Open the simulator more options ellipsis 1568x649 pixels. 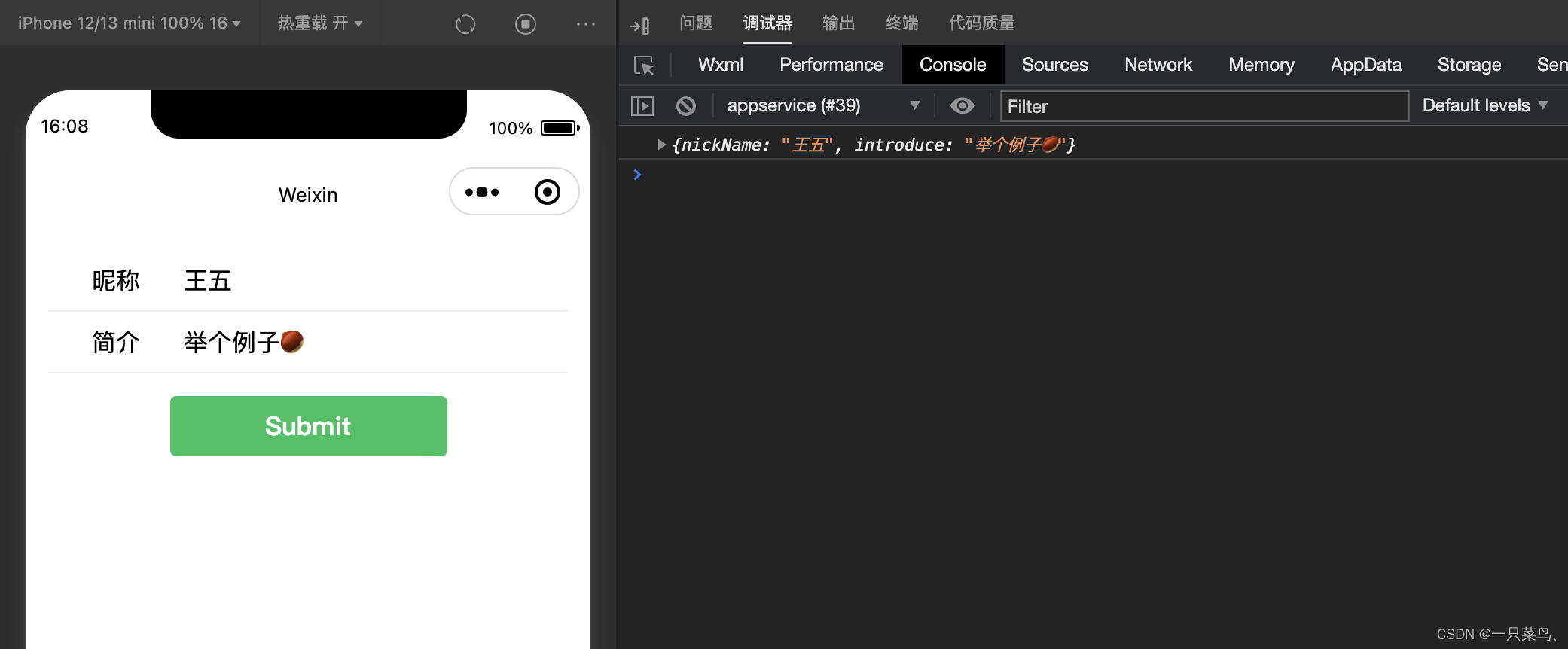[x=585, y=24]
